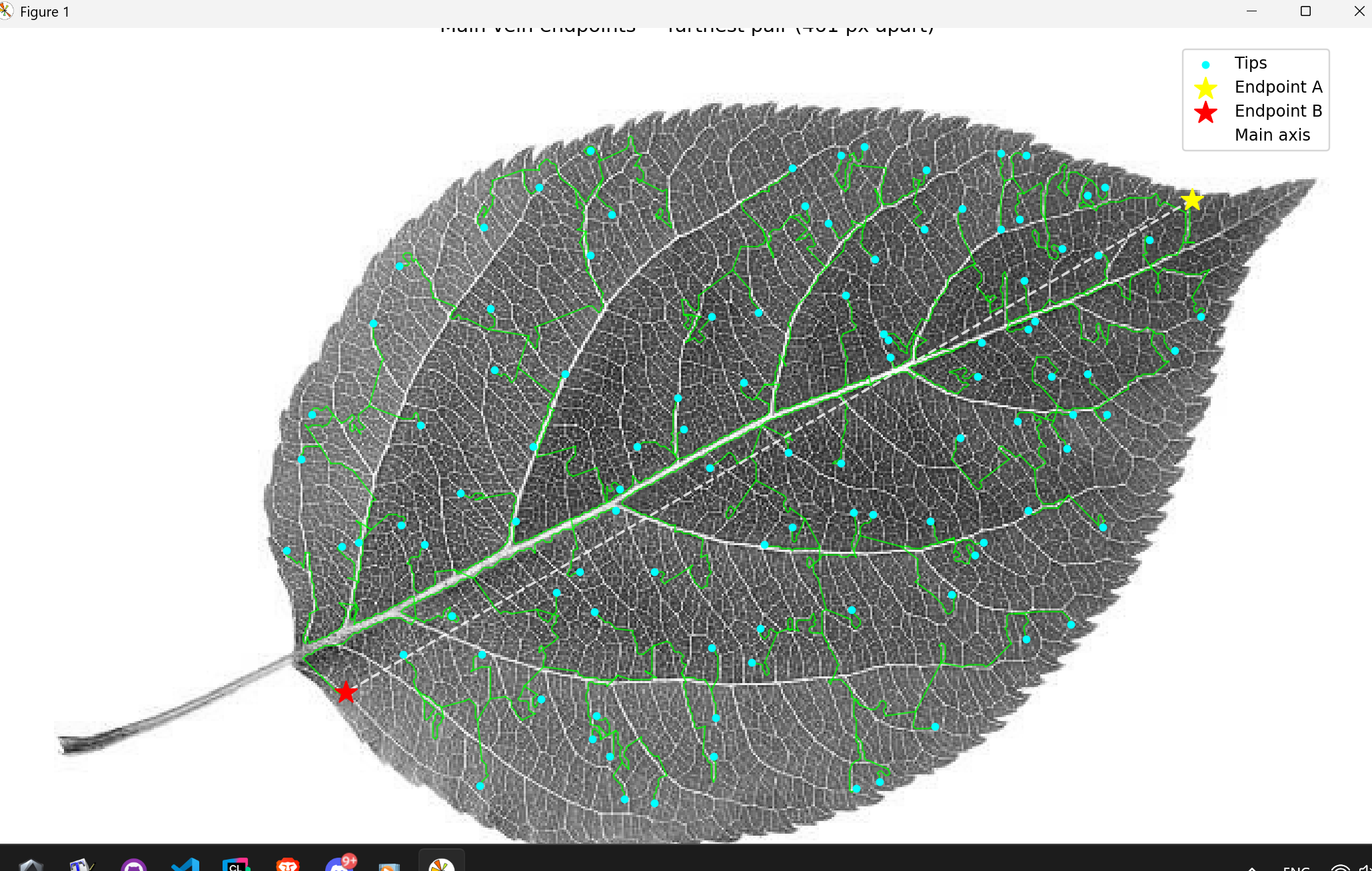The image size is (1372, 871).
Task: Open Discord with the 9+ notification badge
Action: tap(340, 864)
